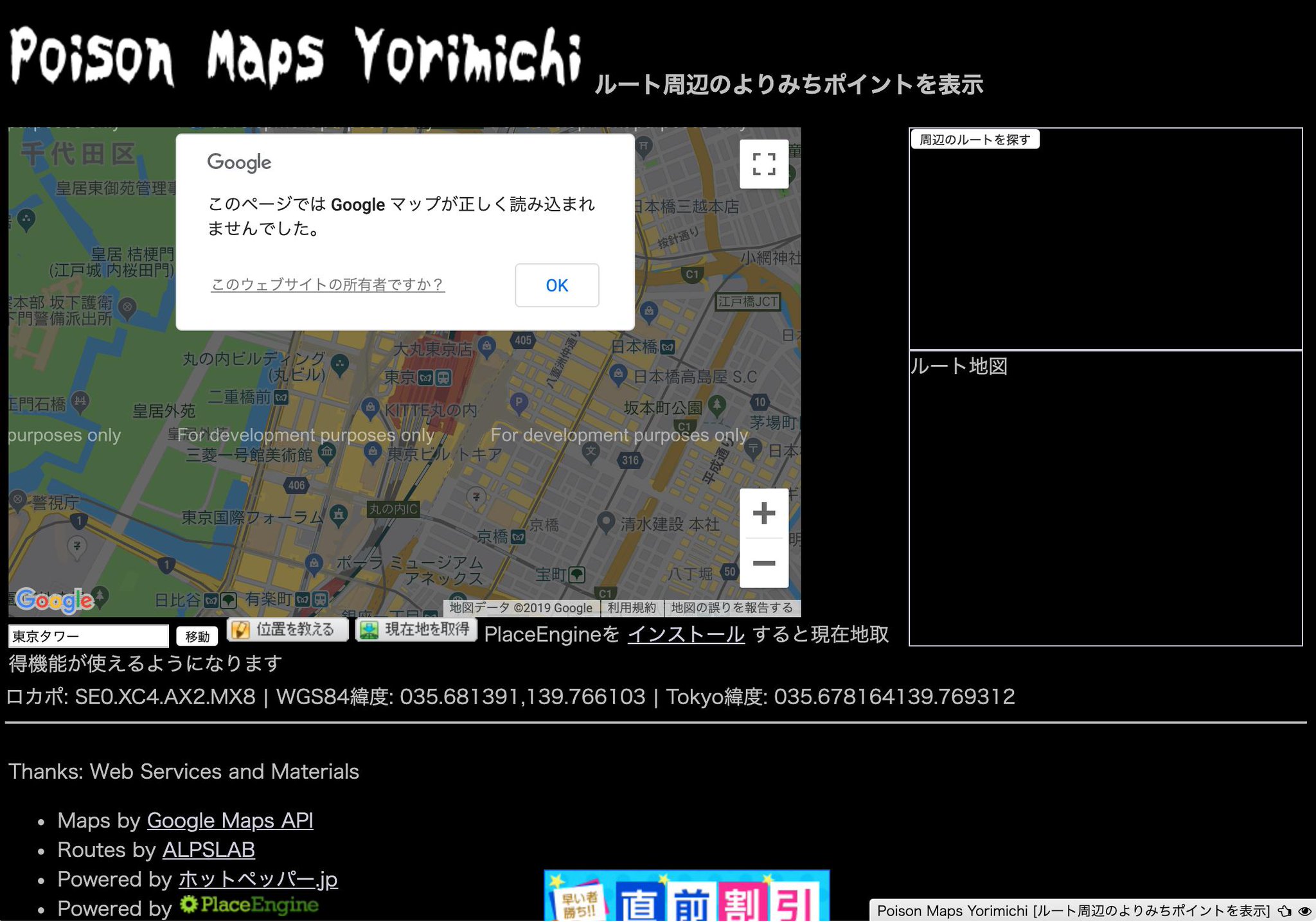Click the ロカポ code SE0.XC4.AX2.MX8
This screenshot has width=1316, height=922.
(x=131, y=696)
